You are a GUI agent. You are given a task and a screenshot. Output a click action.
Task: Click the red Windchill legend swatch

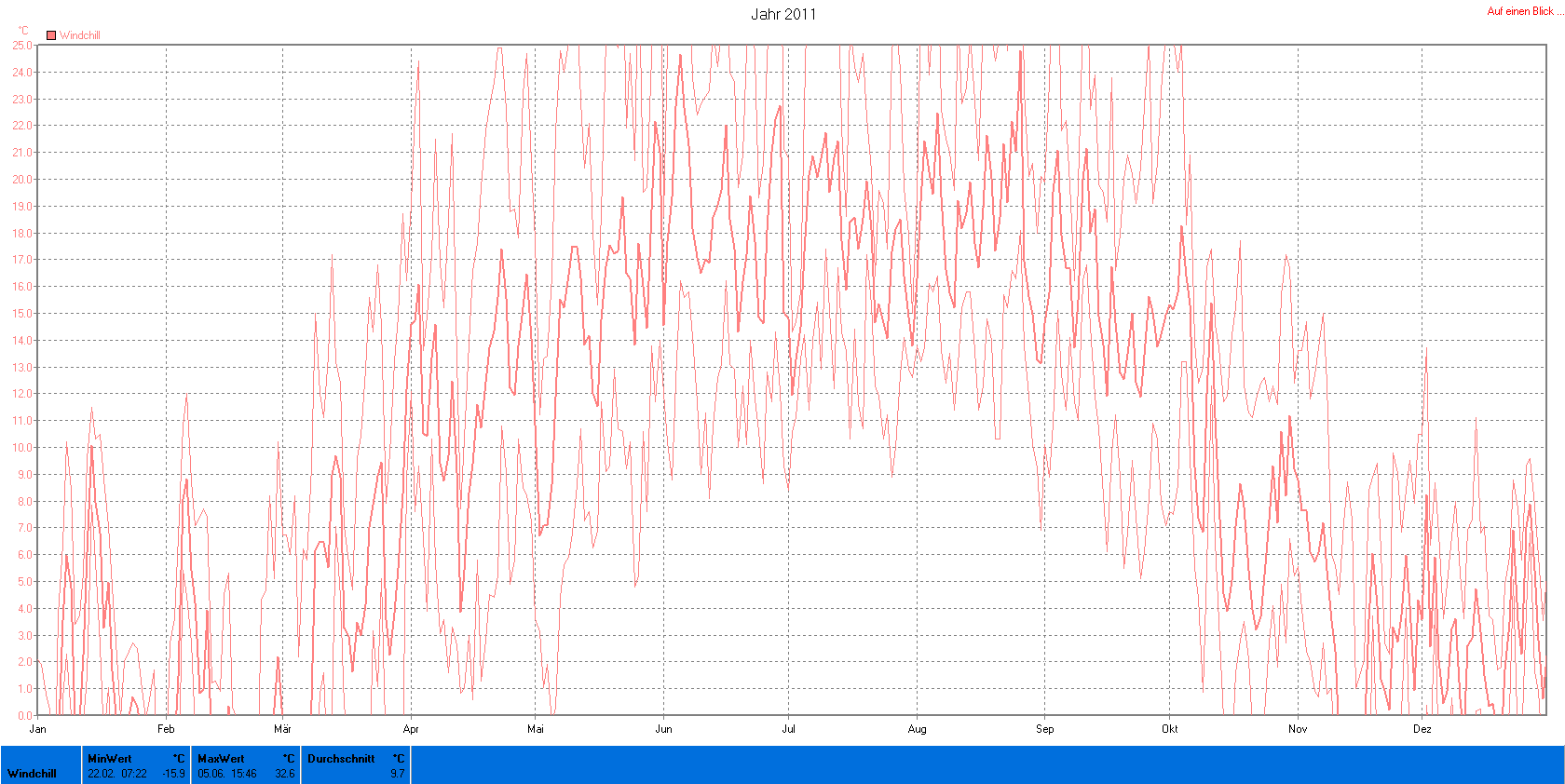(x=51, y=35)
